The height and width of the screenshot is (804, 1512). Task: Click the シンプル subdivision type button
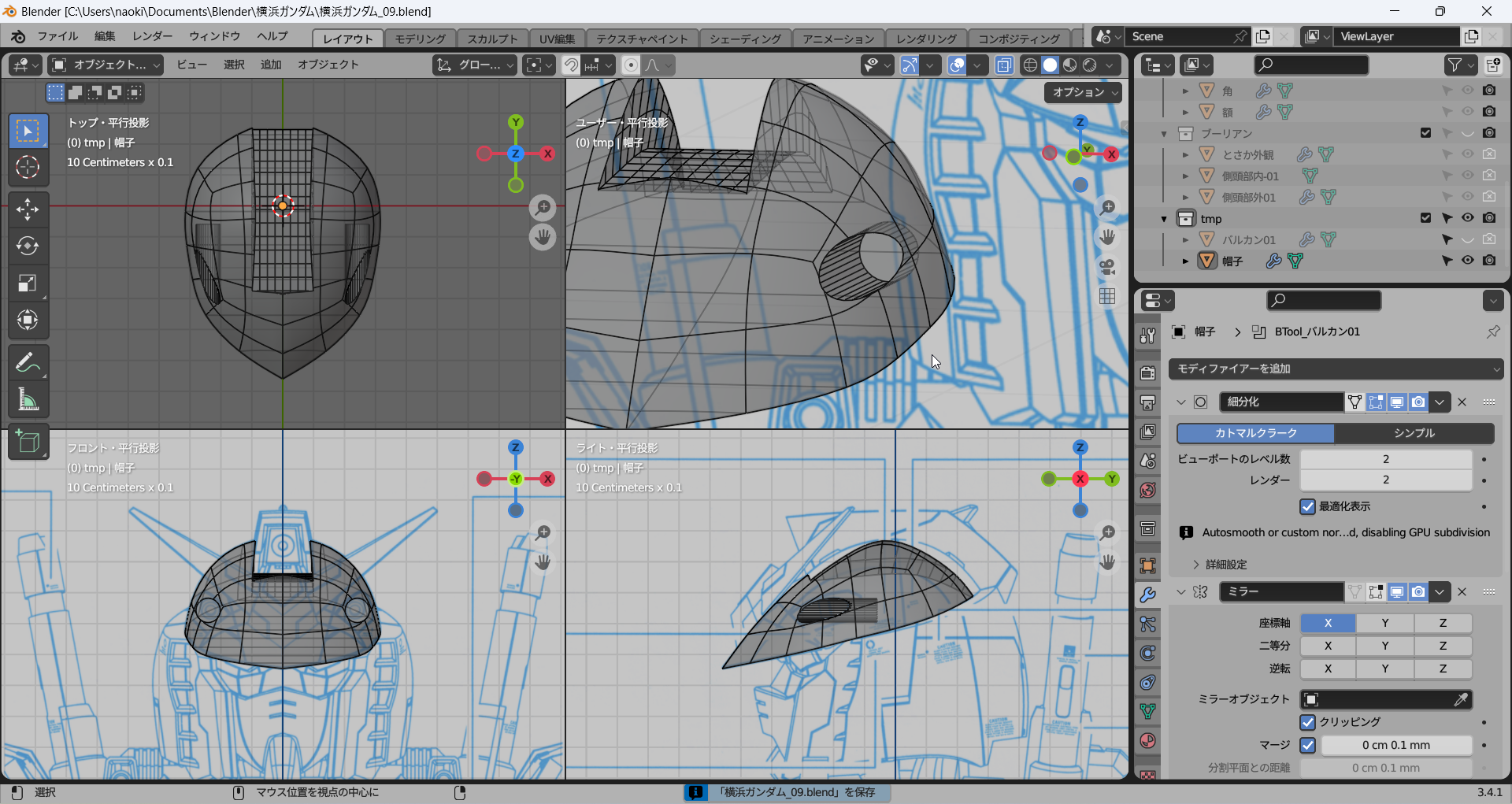[x=1414, y=433]
